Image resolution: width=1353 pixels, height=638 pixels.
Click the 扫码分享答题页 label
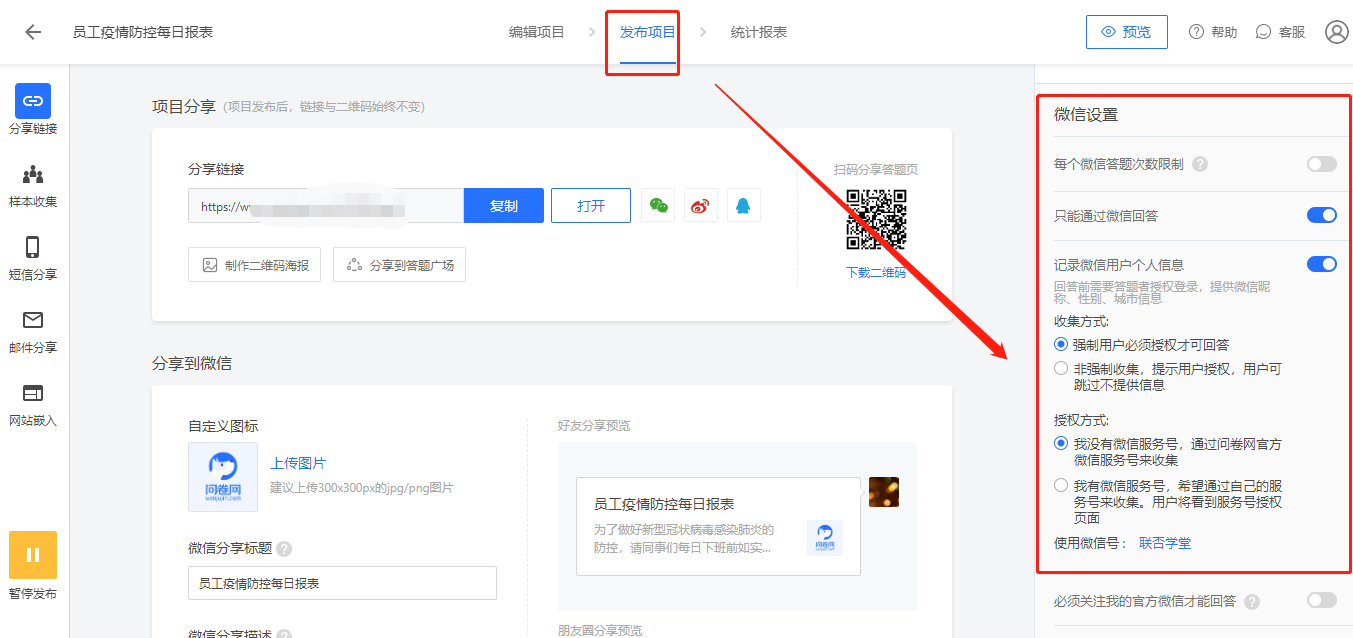(876, 170)
